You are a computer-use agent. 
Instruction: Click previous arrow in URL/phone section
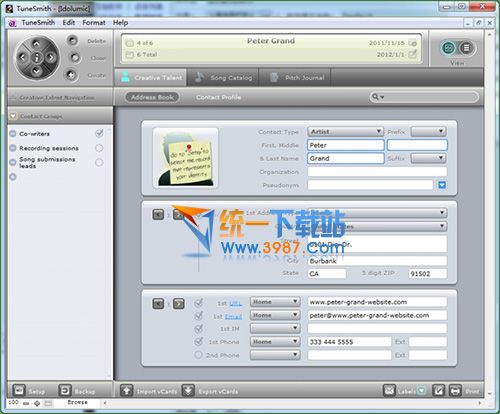[158, 303]
